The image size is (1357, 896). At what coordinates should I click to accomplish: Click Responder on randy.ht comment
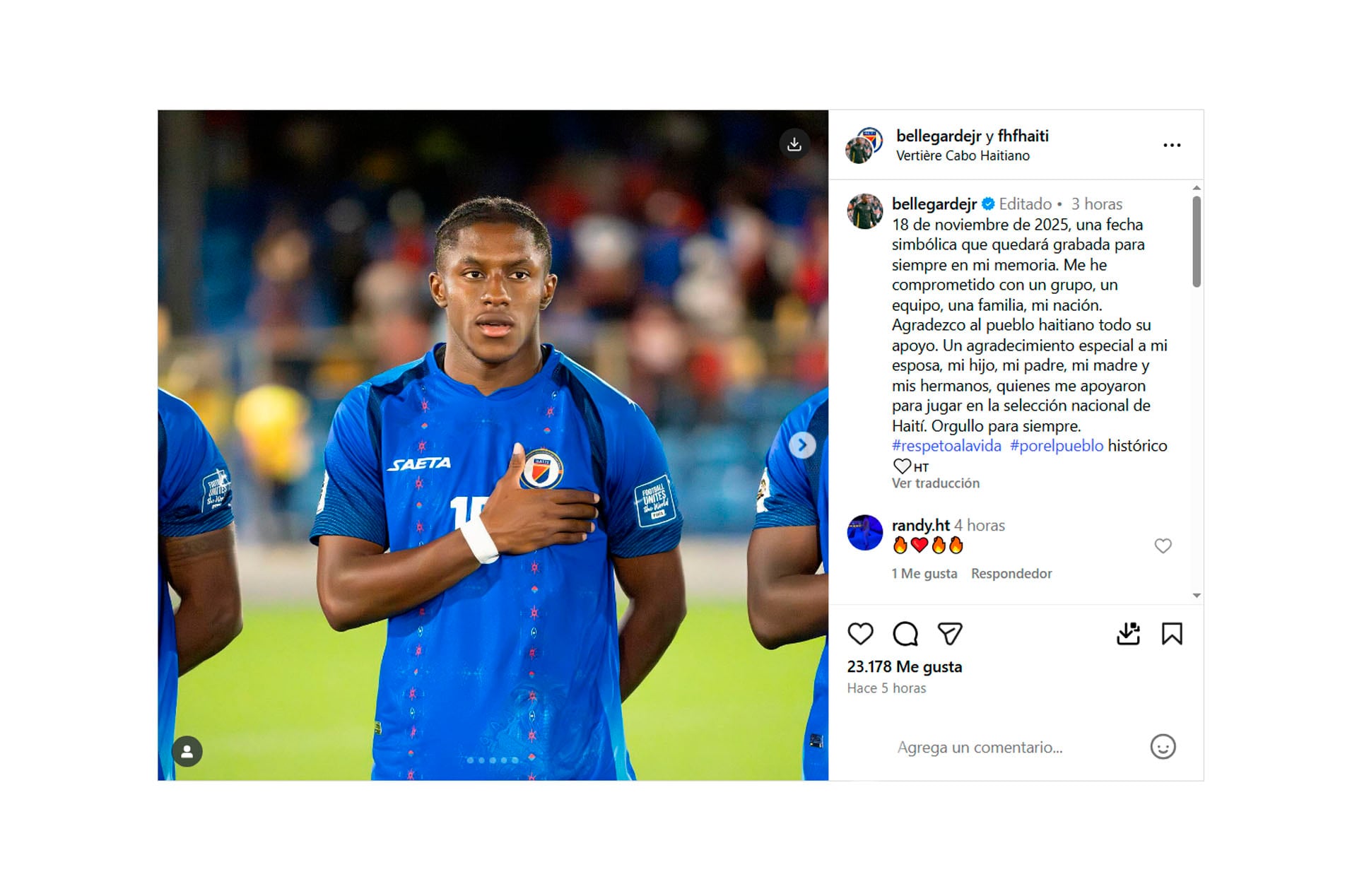pos(1011,574)
